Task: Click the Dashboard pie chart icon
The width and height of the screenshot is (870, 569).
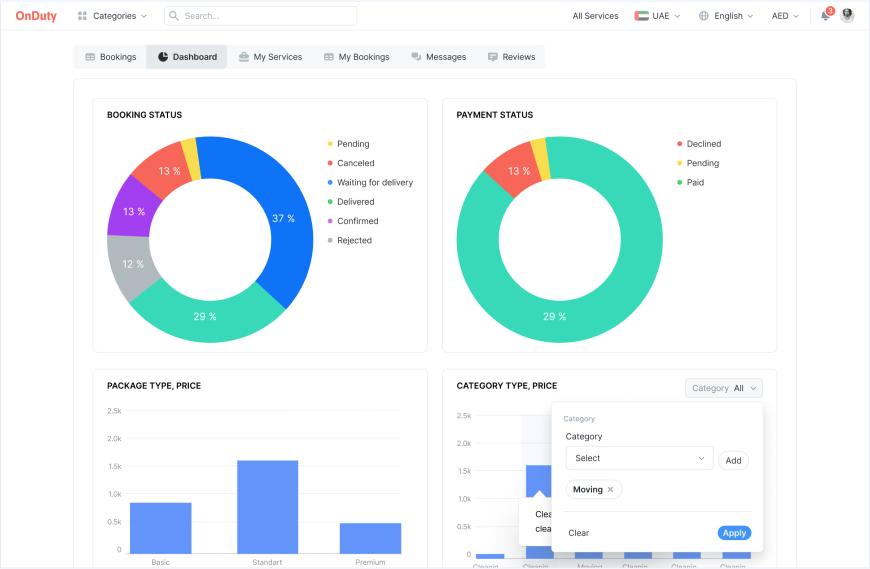Action: click(x=163, y=57)
